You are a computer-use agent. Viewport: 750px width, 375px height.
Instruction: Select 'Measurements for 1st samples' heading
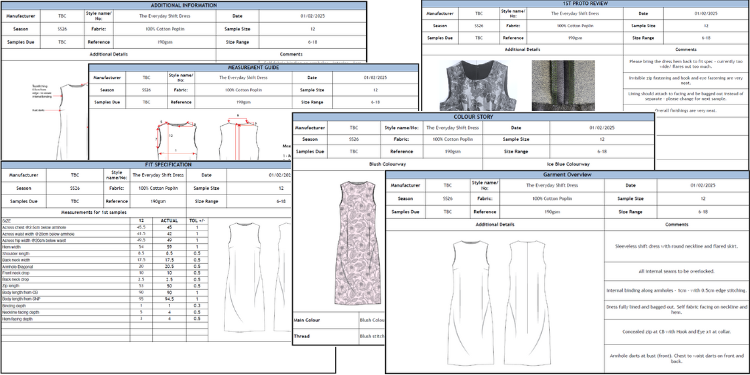click(93, 212)
